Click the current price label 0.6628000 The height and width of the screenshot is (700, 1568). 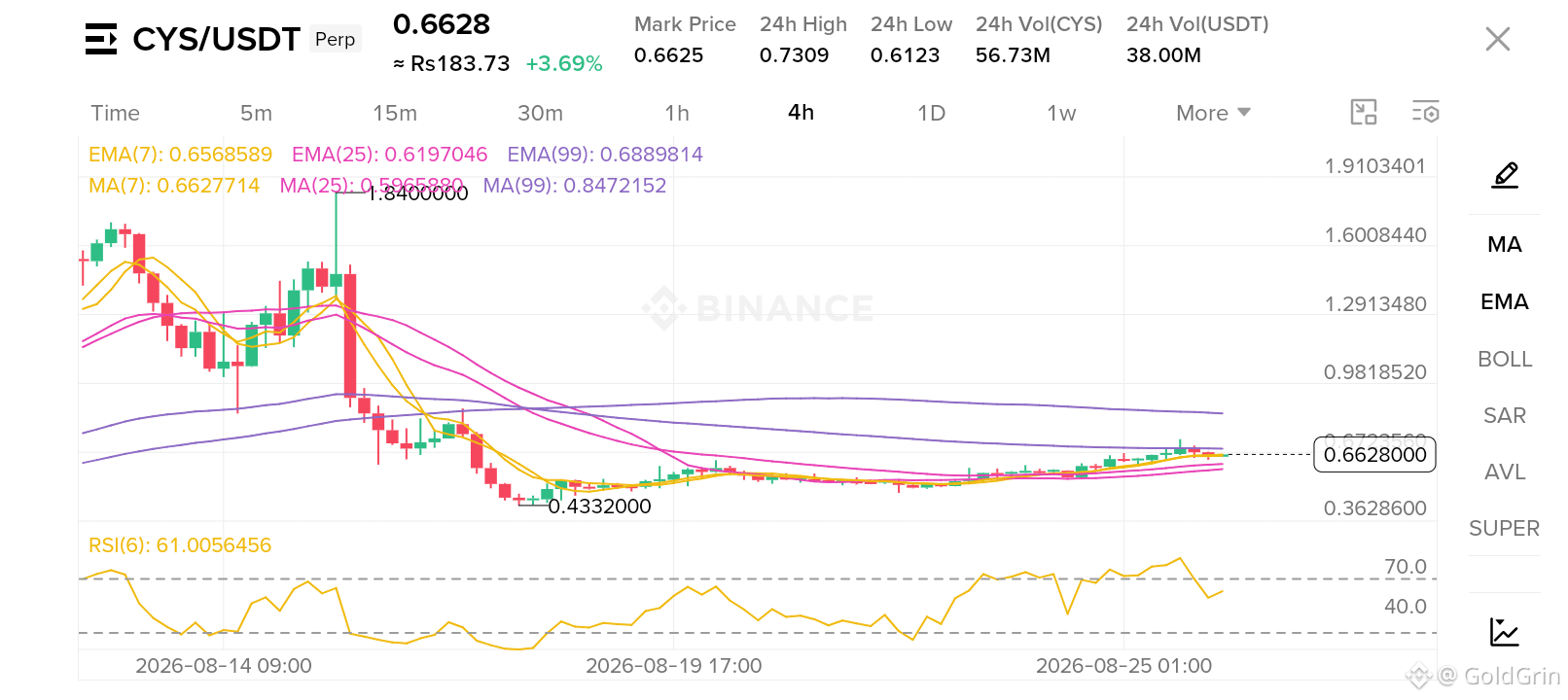tap(1374, 455)
